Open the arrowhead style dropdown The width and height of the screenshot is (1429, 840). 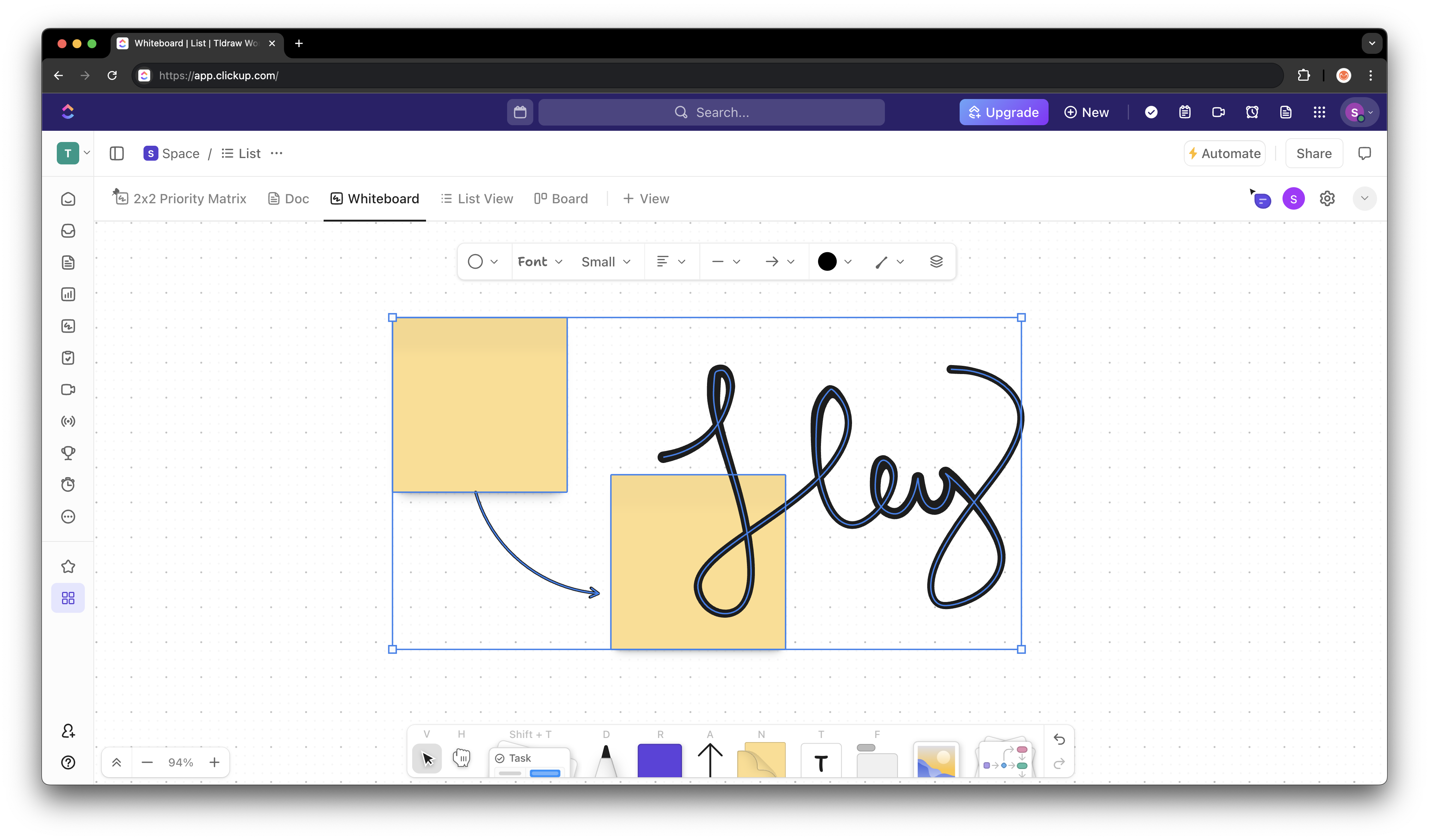coord(780,262)
